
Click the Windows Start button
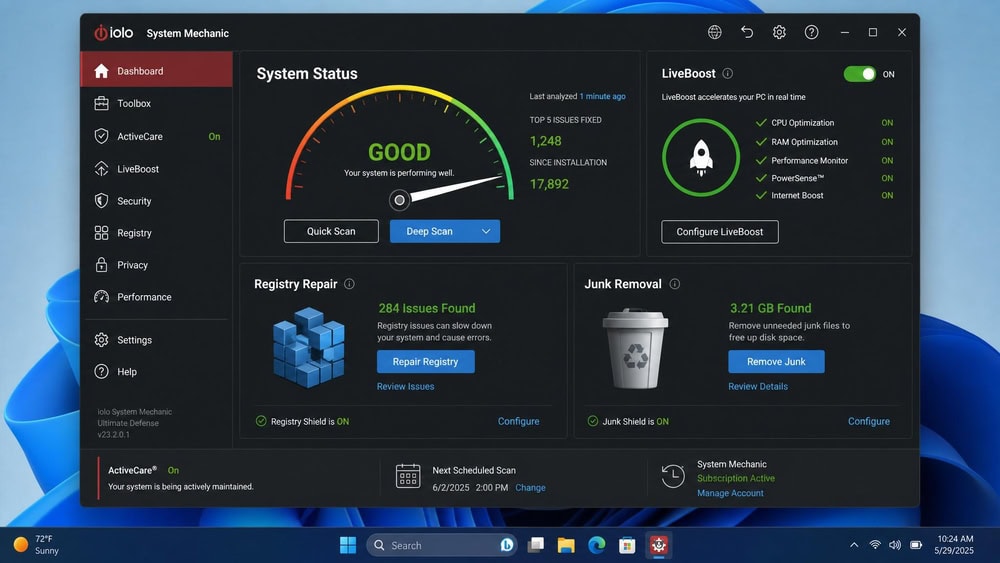(348, 545)
